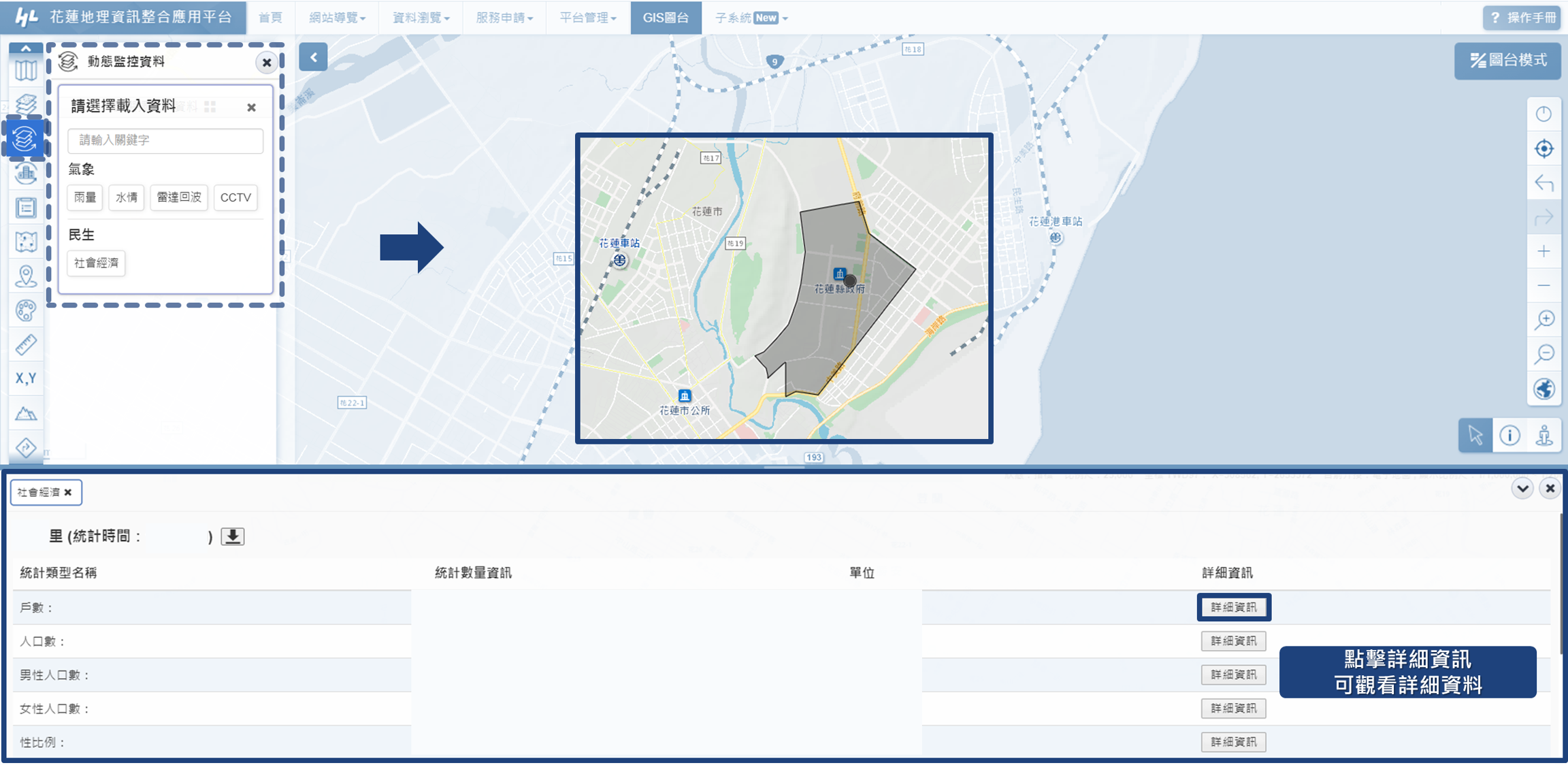
Task: Switch to the GIS圖台 tab
Action: (x=666, y=18)
